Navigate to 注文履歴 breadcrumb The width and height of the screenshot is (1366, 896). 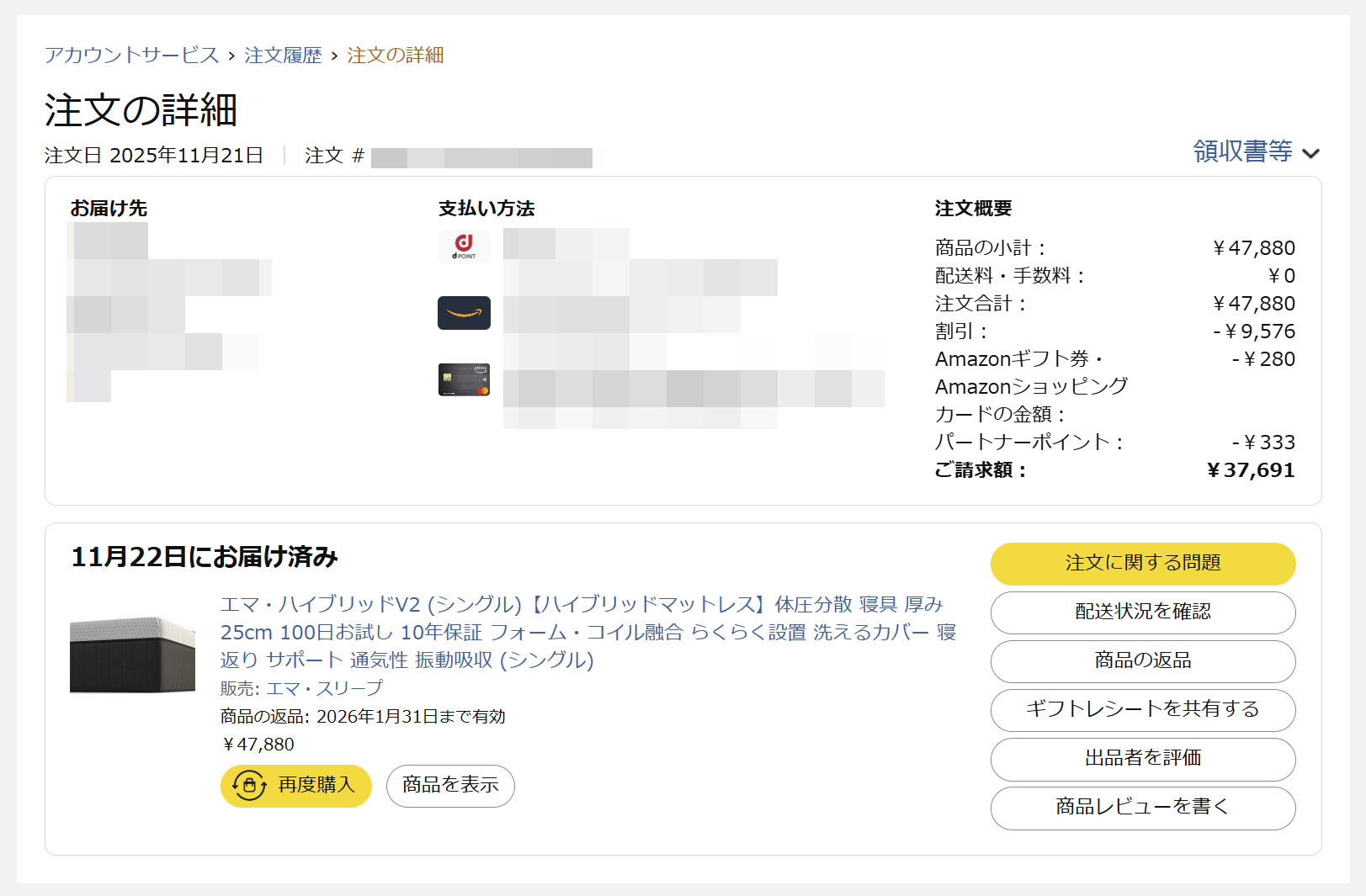283,56
